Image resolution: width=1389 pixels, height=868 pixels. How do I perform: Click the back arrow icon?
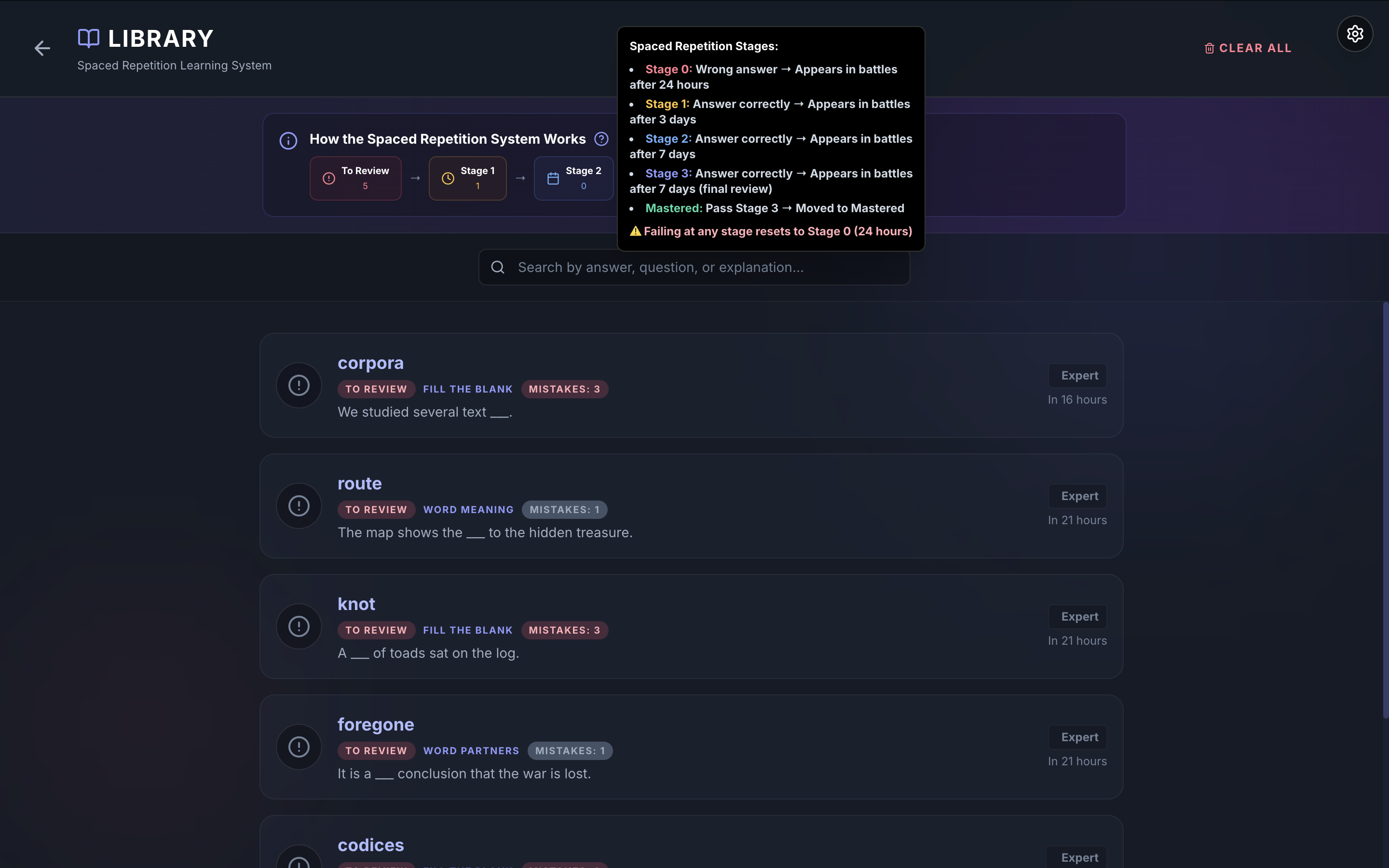pyautogui.click(x=42, y=48)
